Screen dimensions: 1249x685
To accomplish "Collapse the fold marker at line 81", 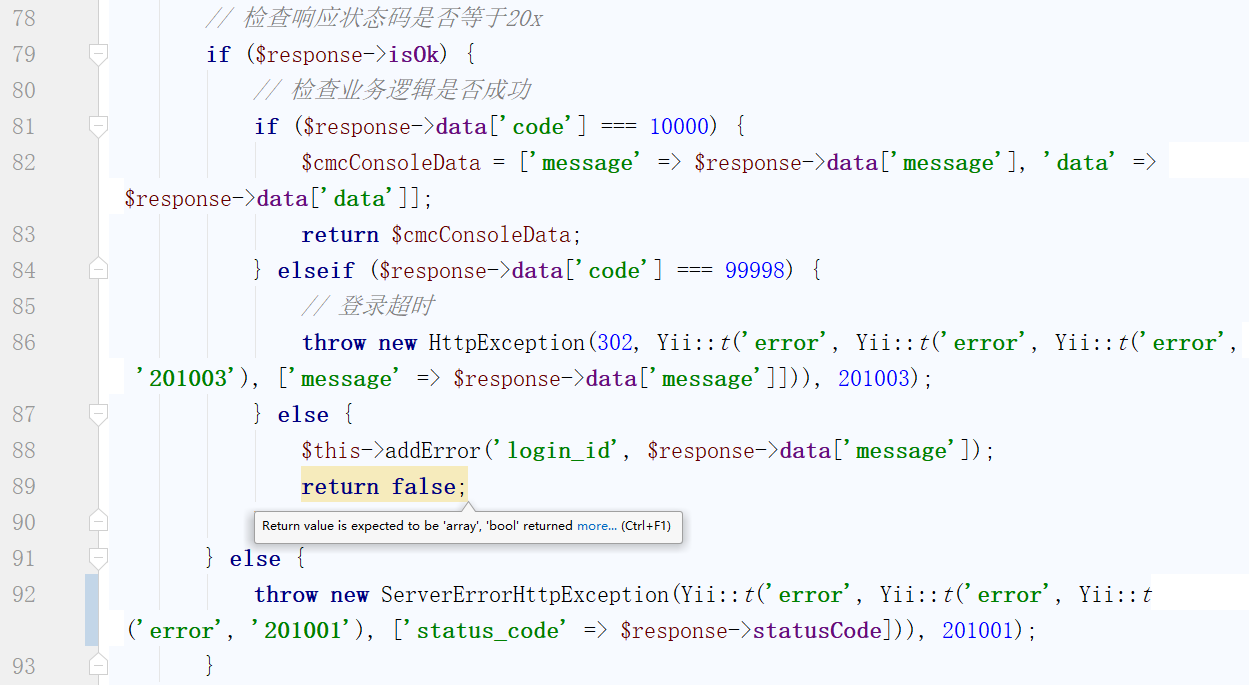I will point(98,126).
